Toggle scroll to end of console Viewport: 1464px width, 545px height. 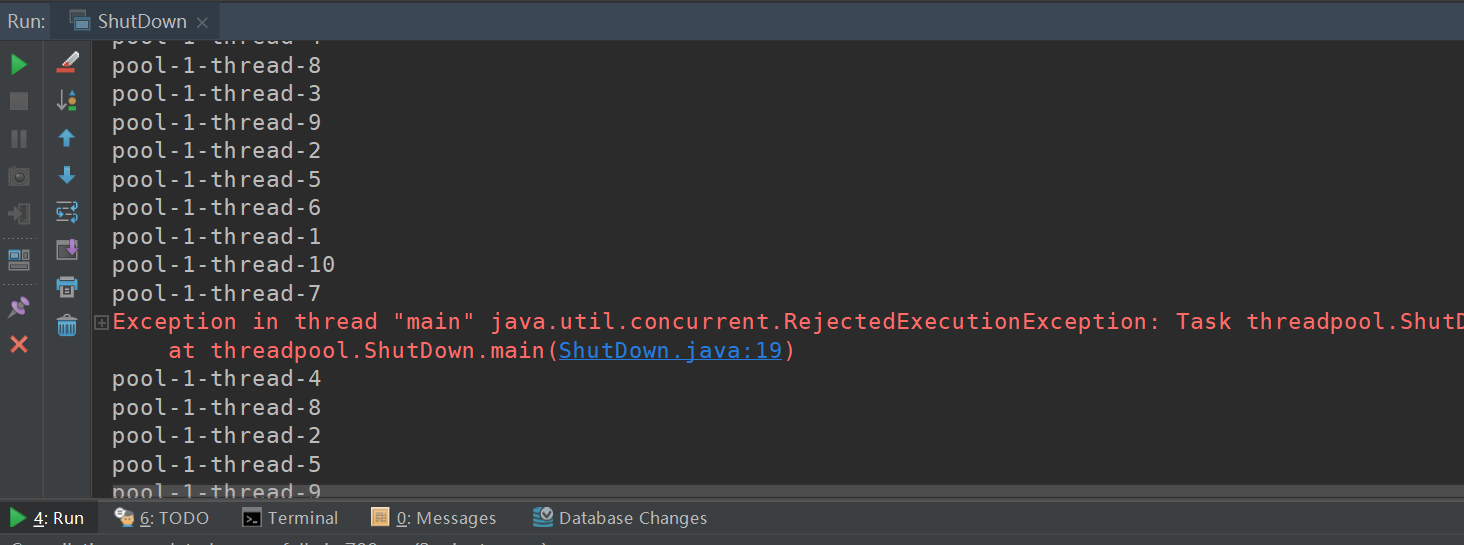tap(67, 250)
